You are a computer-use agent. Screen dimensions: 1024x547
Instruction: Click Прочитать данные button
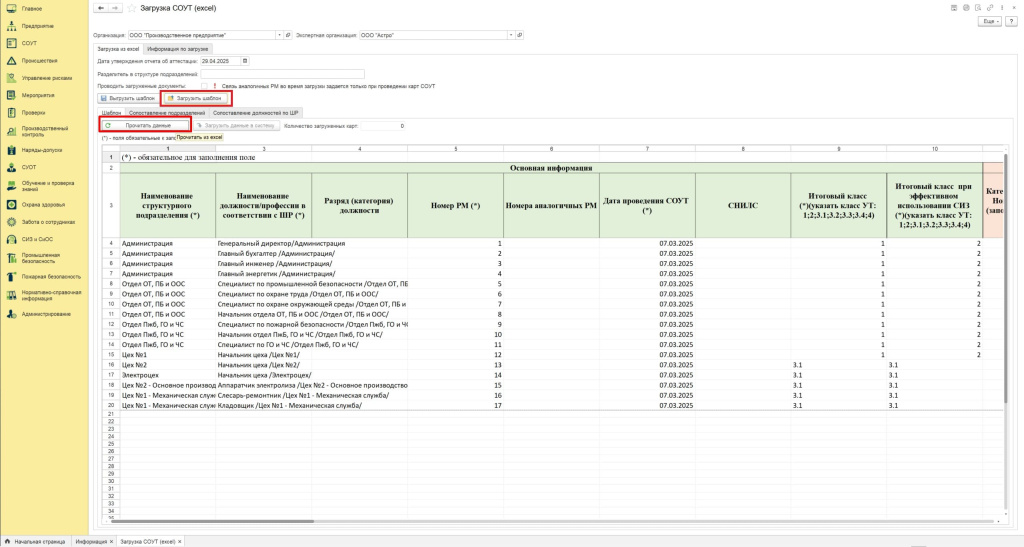pyautogui.click(x=145, y=125)
